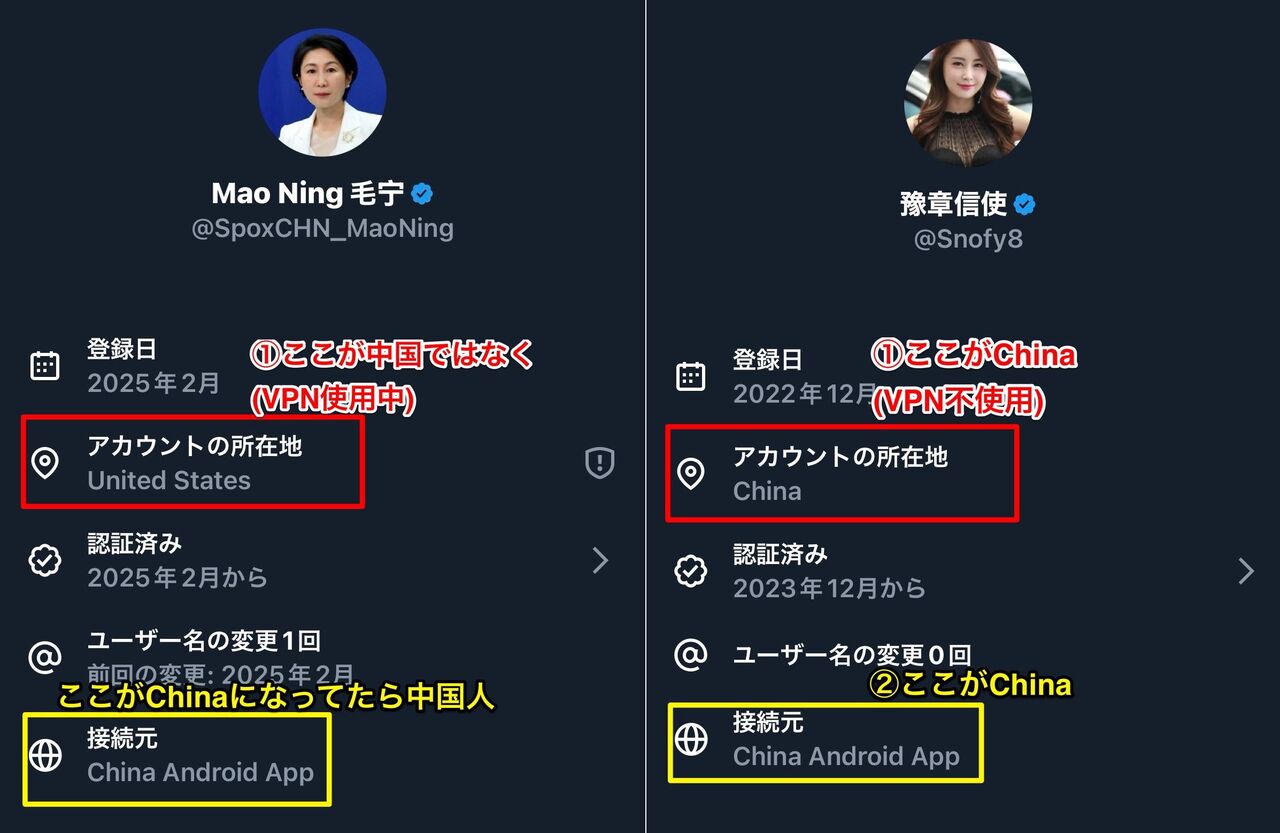Image resolution: width=1280 pixels, height=833 pixels.
Task: Click the verified badge icon beside 2023年12月から
Action: (691, 570)
